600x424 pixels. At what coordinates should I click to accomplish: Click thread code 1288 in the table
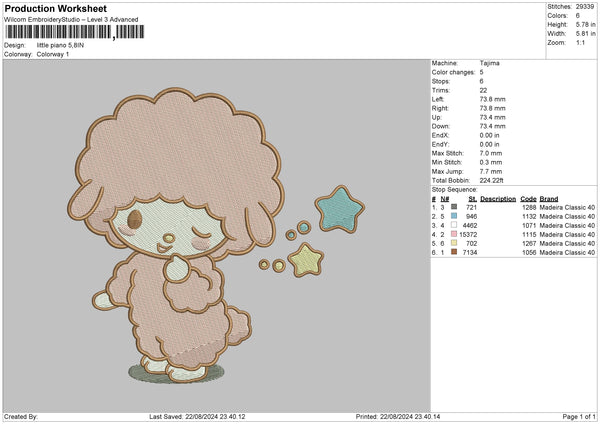pyautogui.click(x=529, y=207)
